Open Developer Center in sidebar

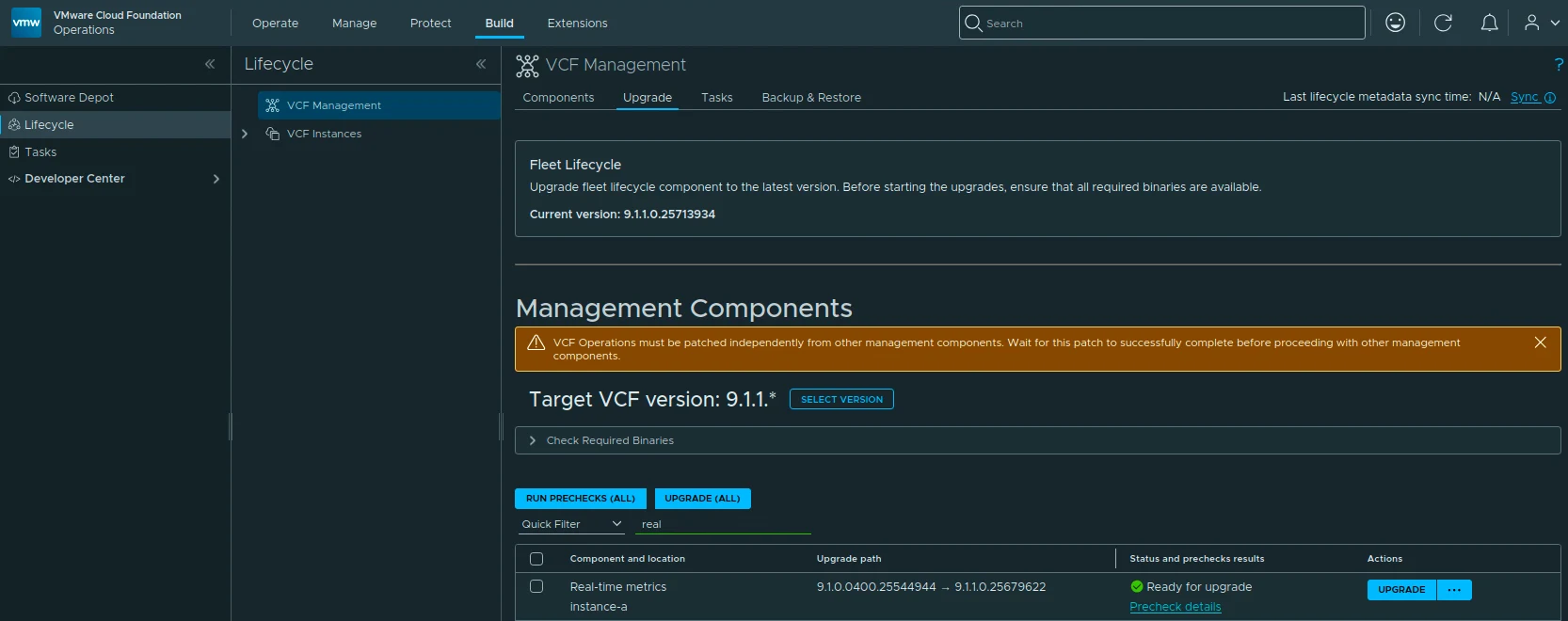74,179
